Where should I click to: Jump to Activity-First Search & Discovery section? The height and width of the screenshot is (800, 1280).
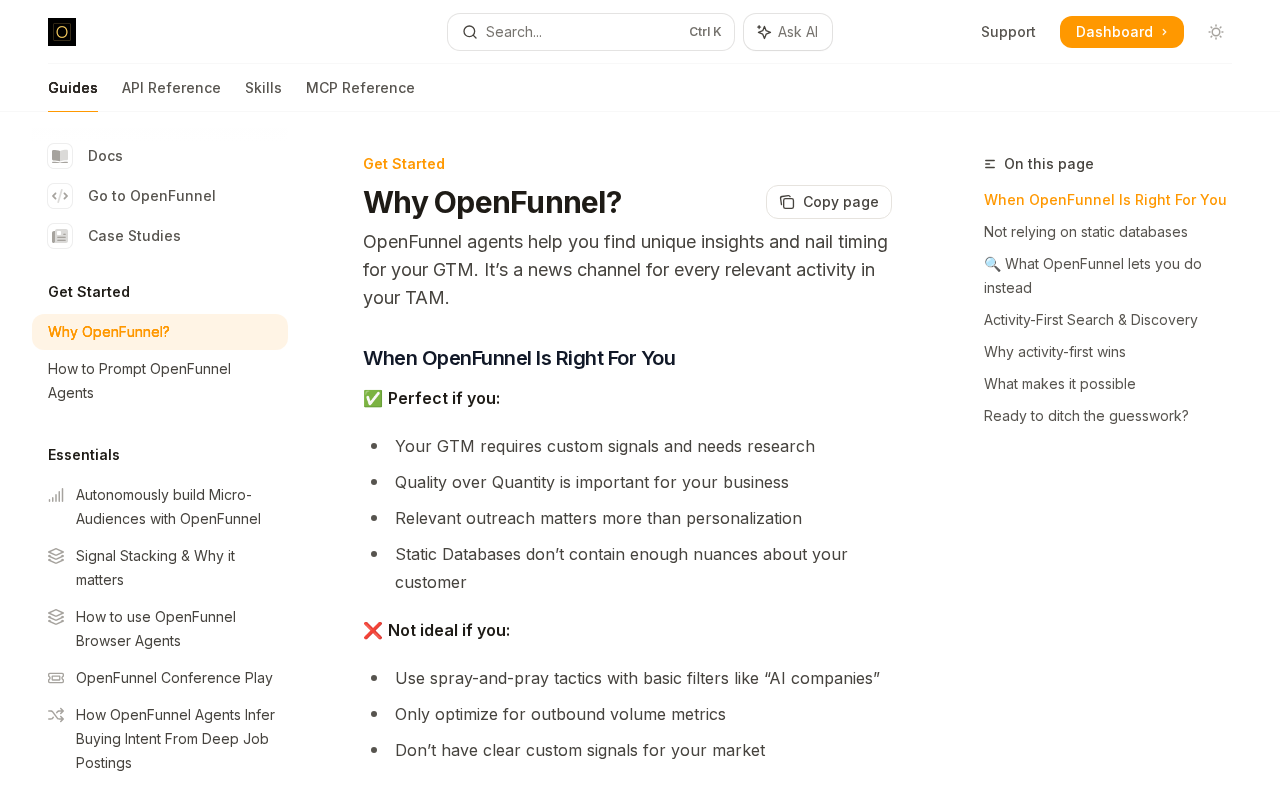point(1090,320)
